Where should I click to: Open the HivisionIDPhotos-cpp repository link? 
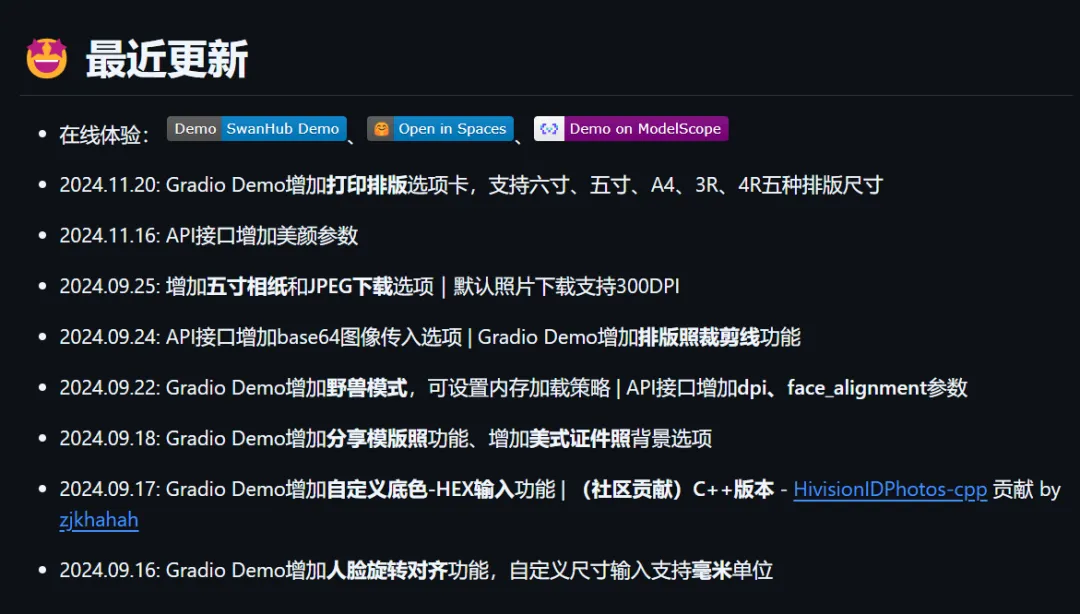point(889,489)
